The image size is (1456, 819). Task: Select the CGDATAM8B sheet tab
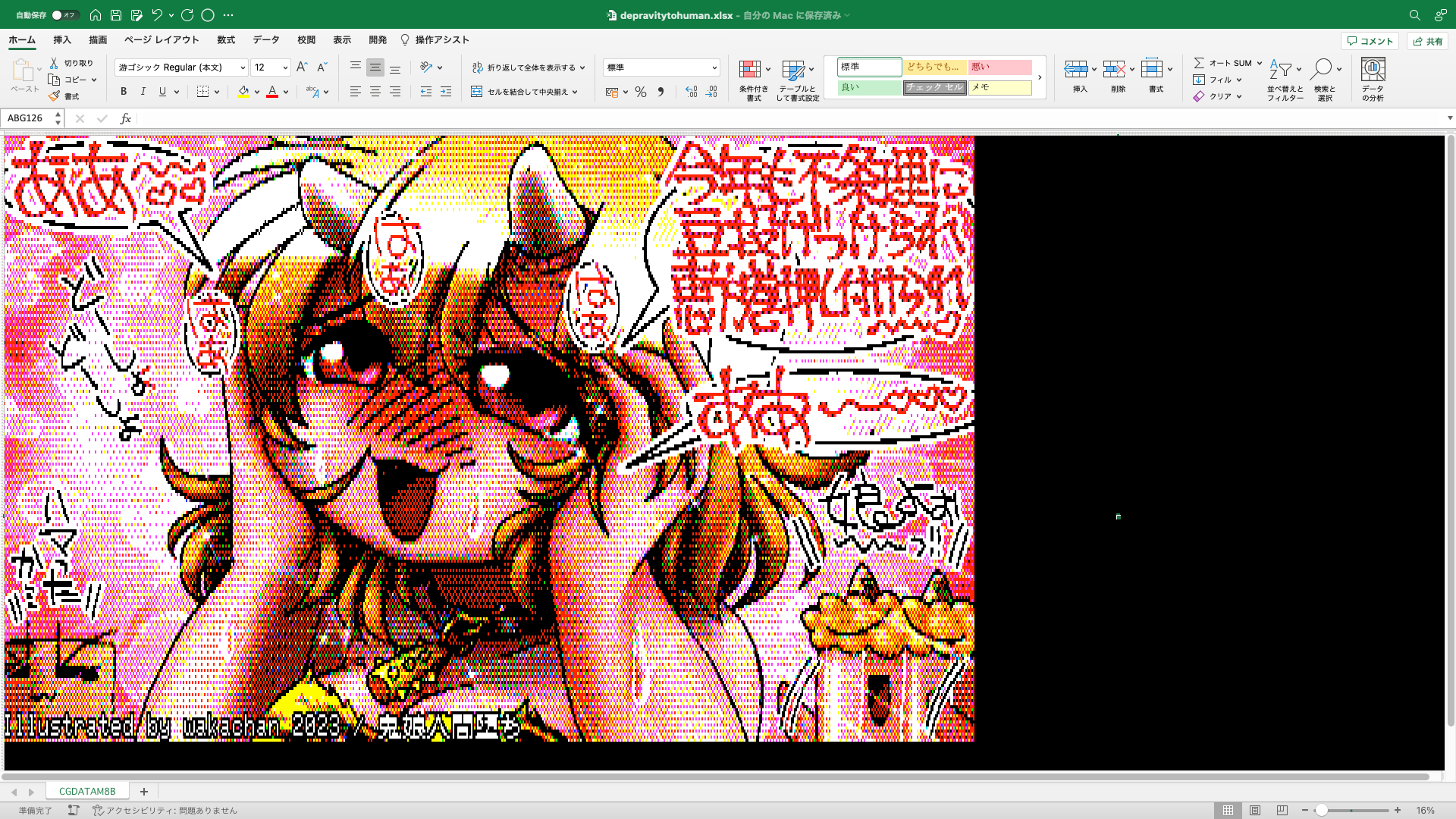[87, 791]
